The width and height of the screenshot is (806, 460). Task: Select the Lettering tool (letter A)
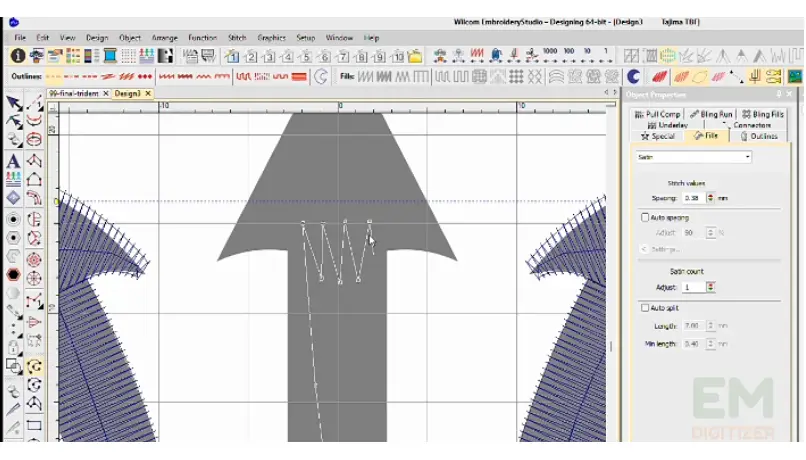[13, 161]
